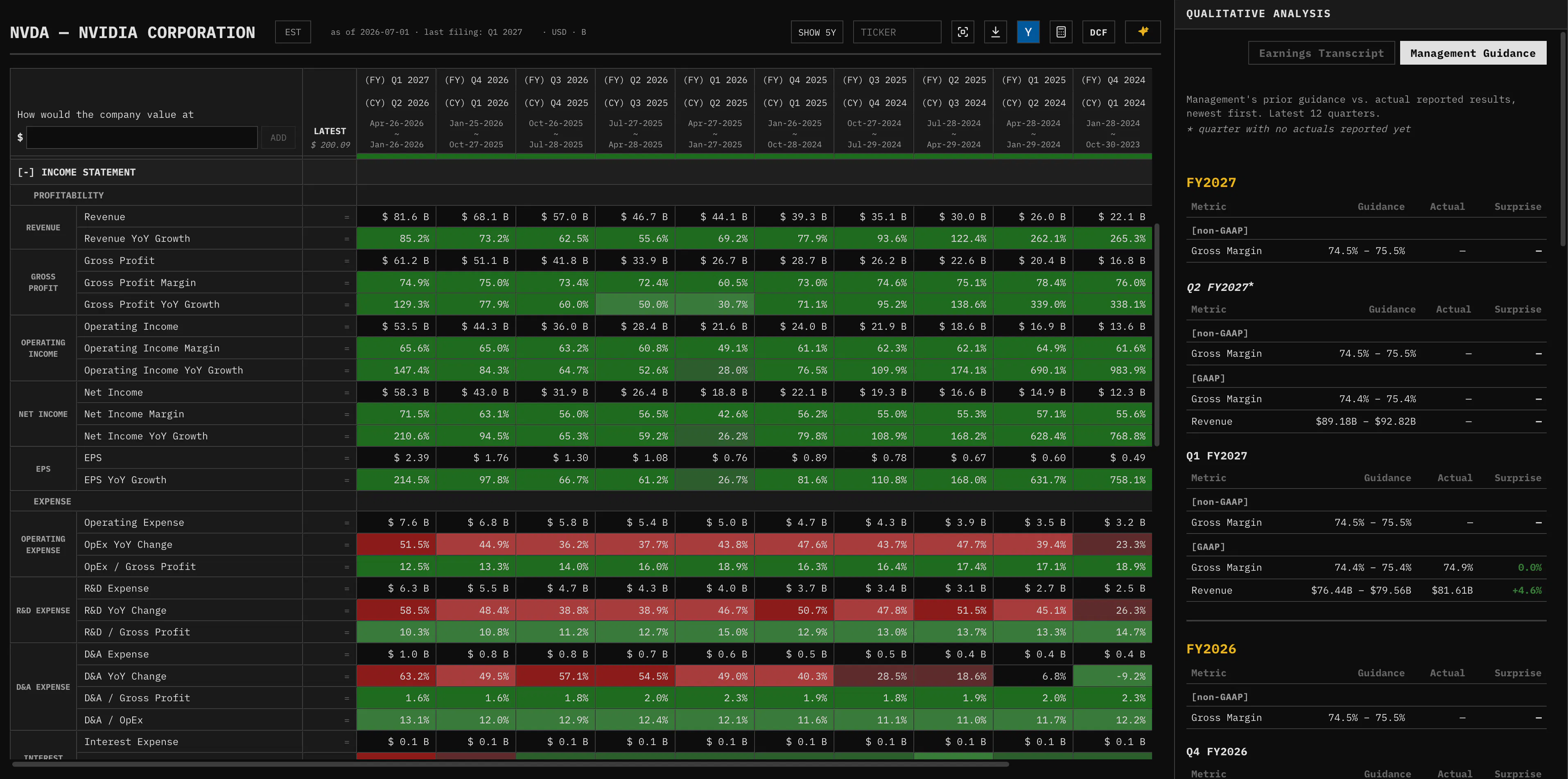This screenshot has width=1568, height=779.
Task: Click the ADD price button
Action: pyautogui.click(x=278, y=137)
